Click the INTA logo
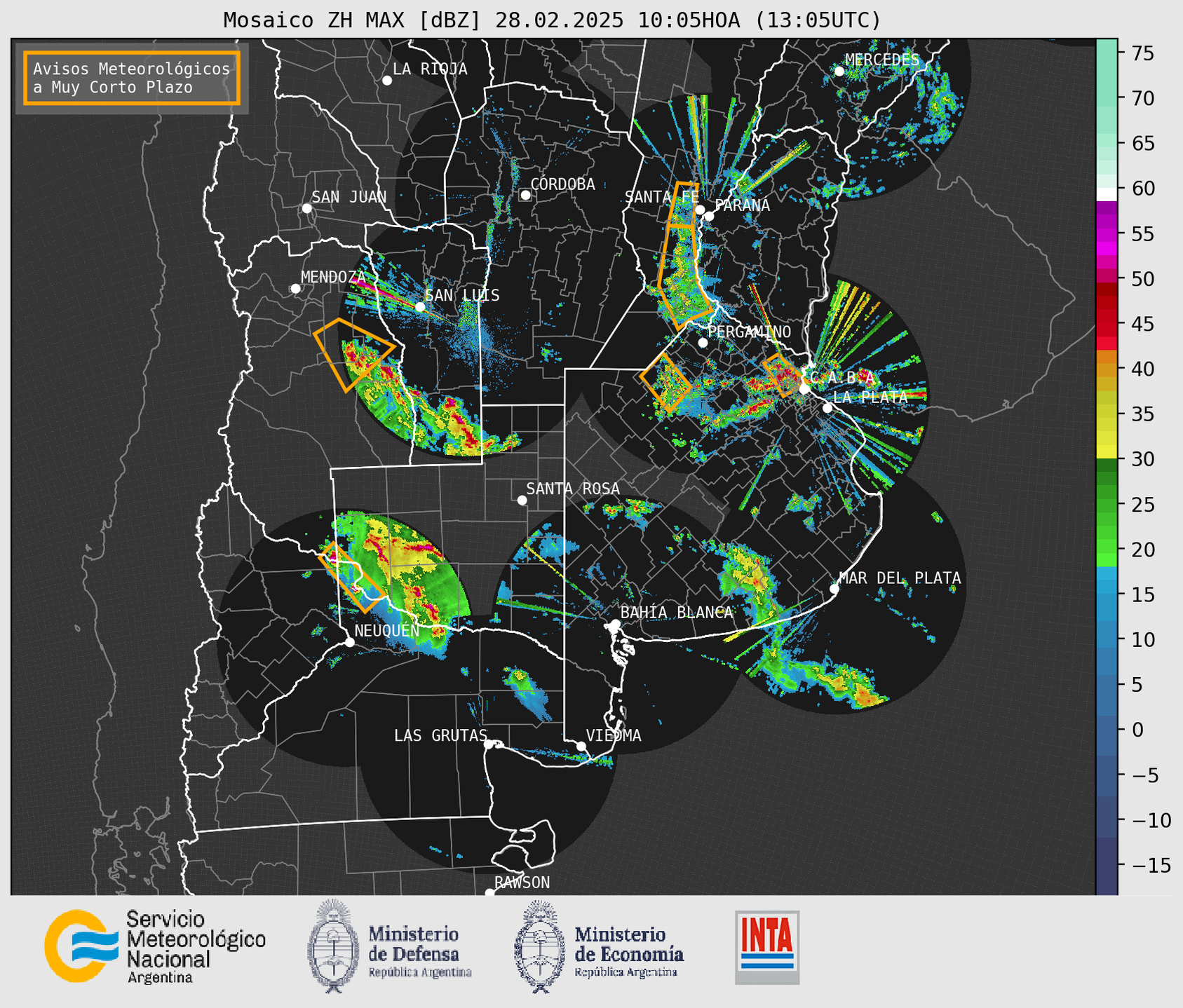This screenshot has width=1183, height=1008. 767,947
